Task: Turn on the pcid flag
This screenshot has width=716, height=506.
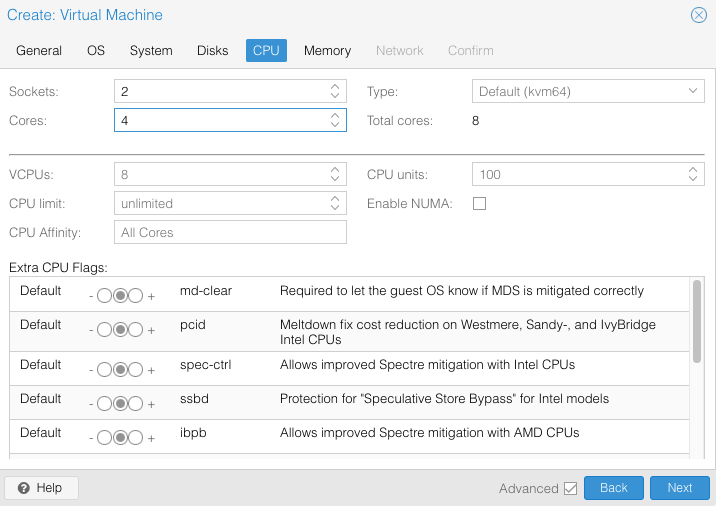Action: click(136, 330)
